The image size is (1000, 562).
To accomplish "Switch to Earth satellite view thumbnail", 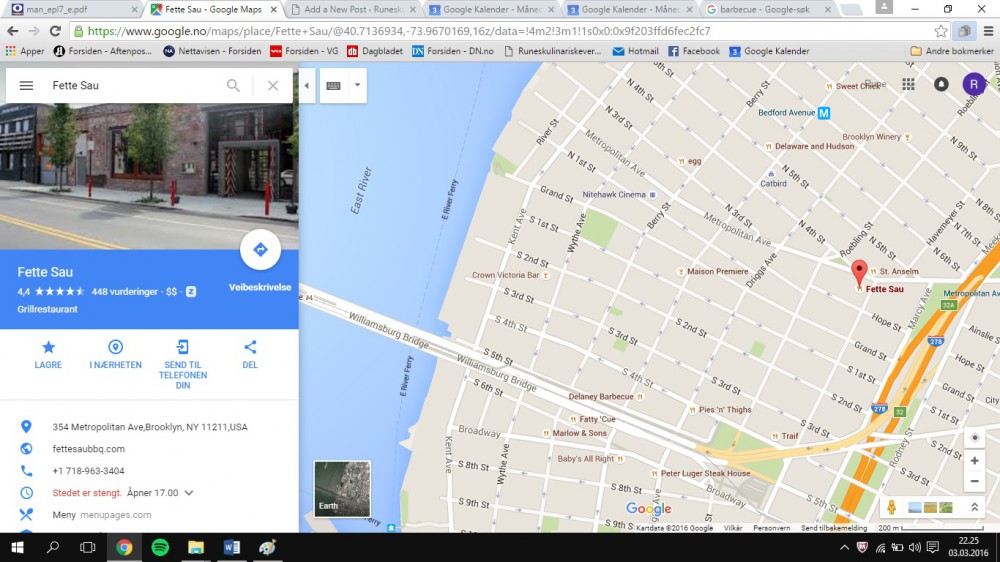I will pos(342,489).
